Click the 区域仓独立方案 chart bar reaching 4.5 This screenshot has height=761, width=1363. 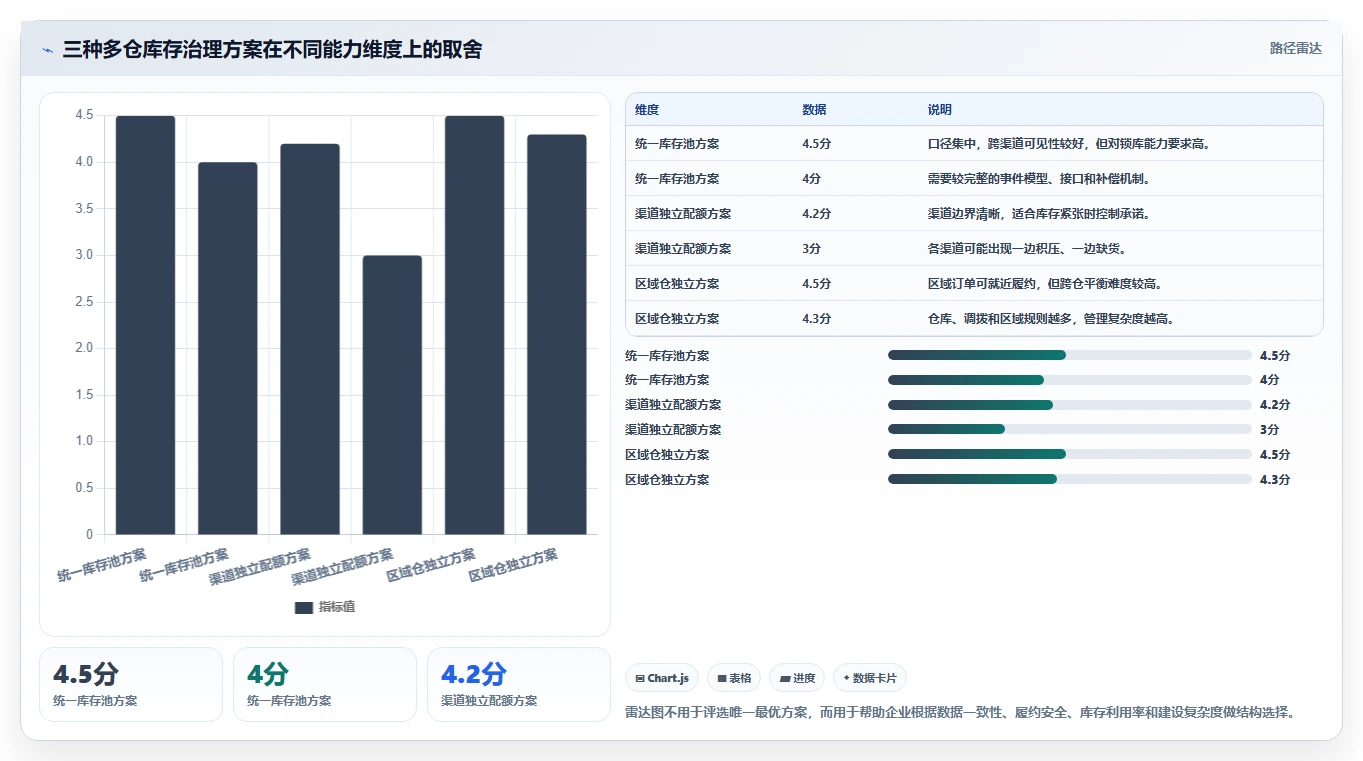[x=475, y=325]
